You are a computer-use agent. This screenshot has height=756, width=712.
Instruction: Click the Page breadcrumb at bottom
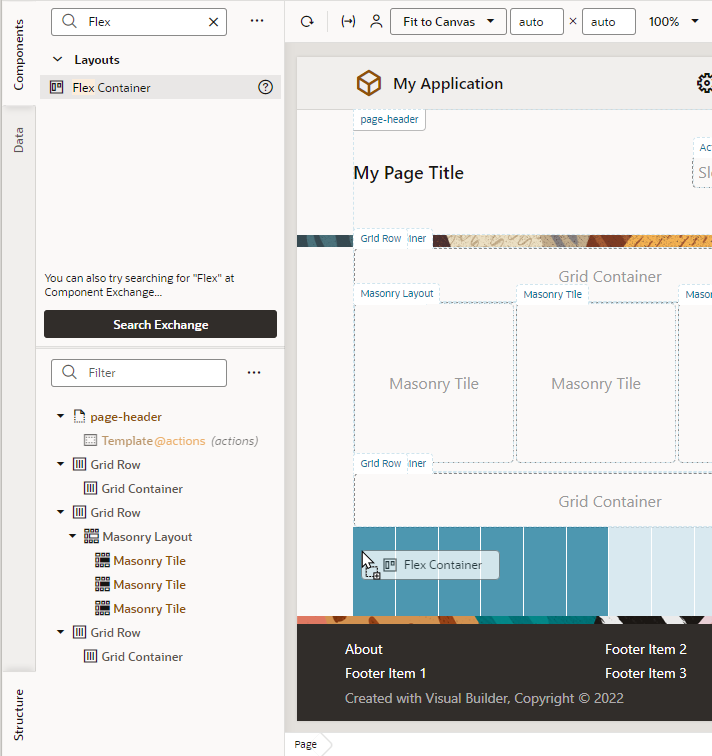(x=306, y=744)
